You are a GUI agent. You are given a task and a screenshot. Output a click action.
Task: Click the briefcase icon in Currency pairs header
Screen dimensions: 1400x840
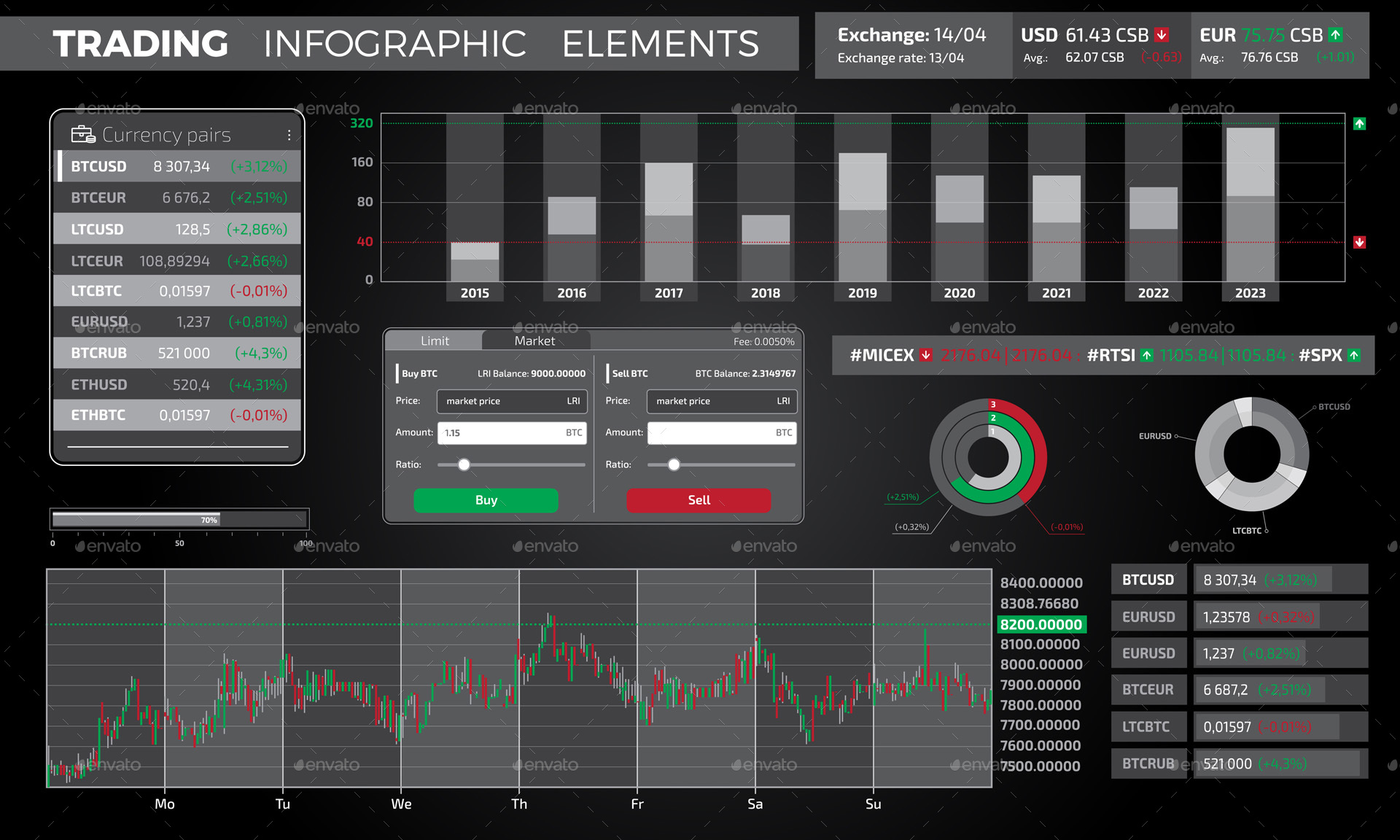(x=82, y=134)
